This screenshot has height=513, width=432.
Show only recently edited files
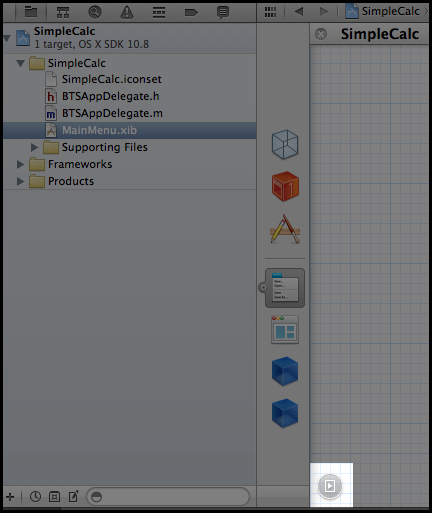(x=35, y=497)
